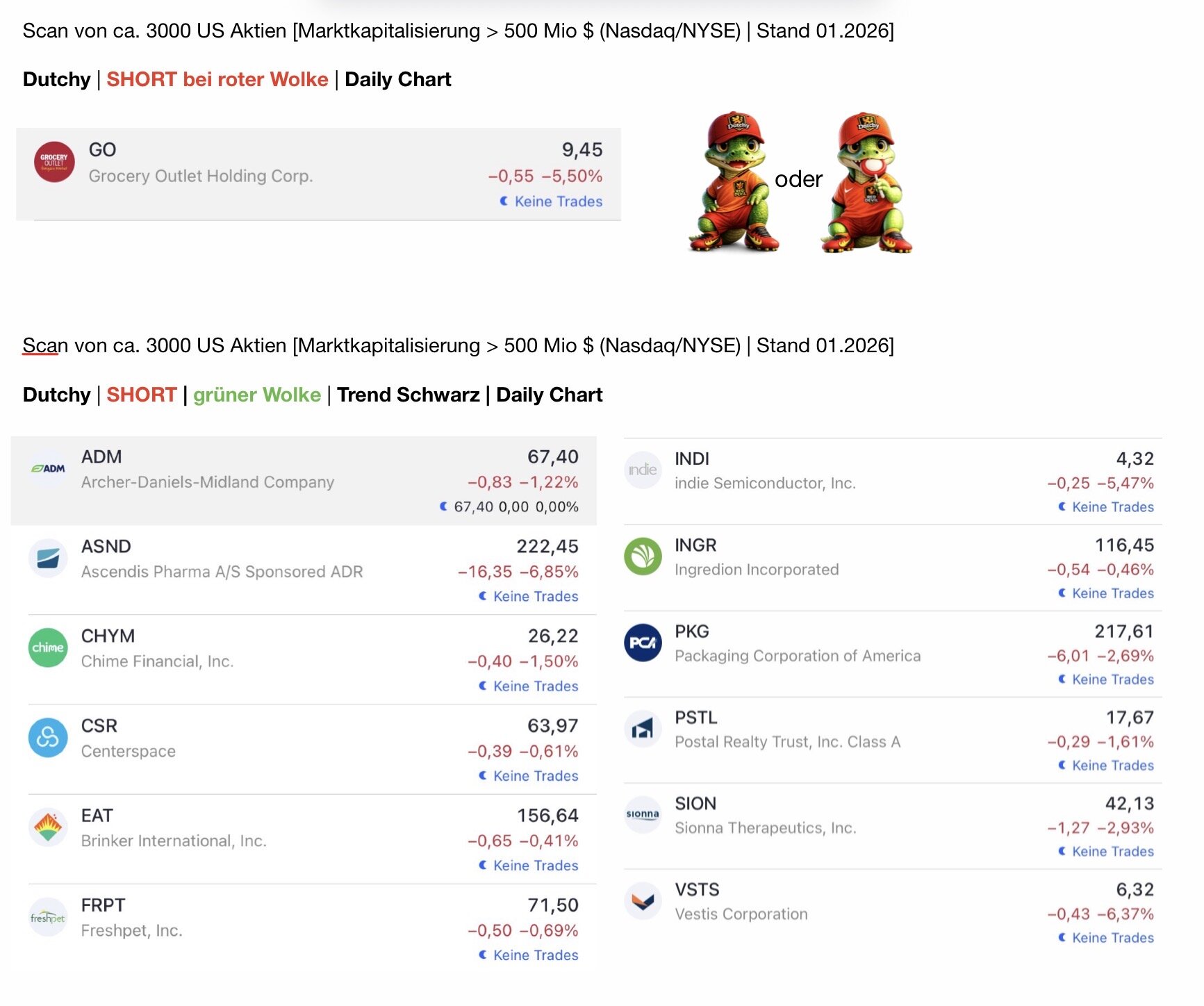Click the Postal Realty Trust logo icon
1204x1006 pixels.
click(643, 729)
